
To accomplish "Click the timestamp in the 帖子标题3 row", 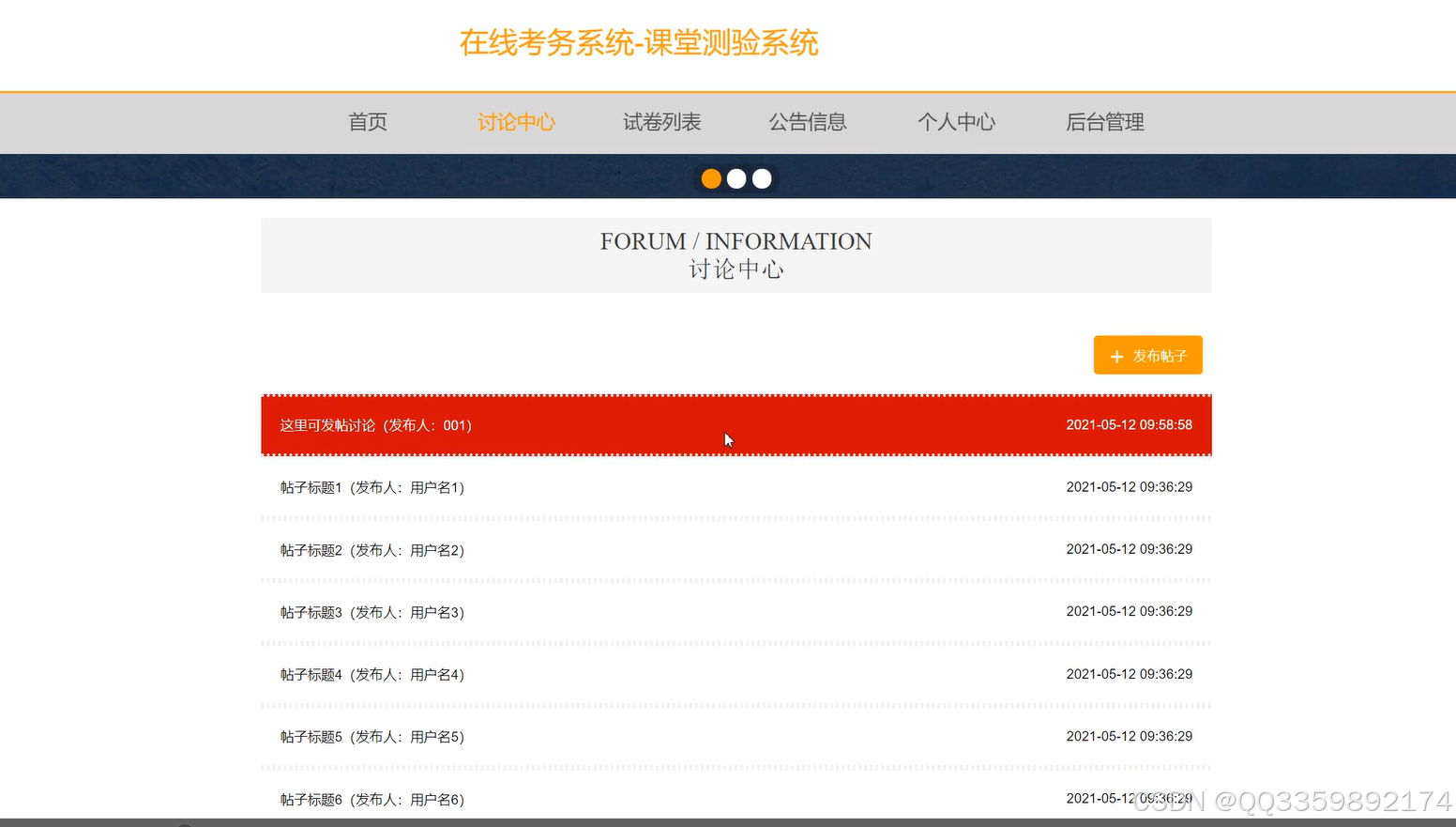I will 1129,611.
